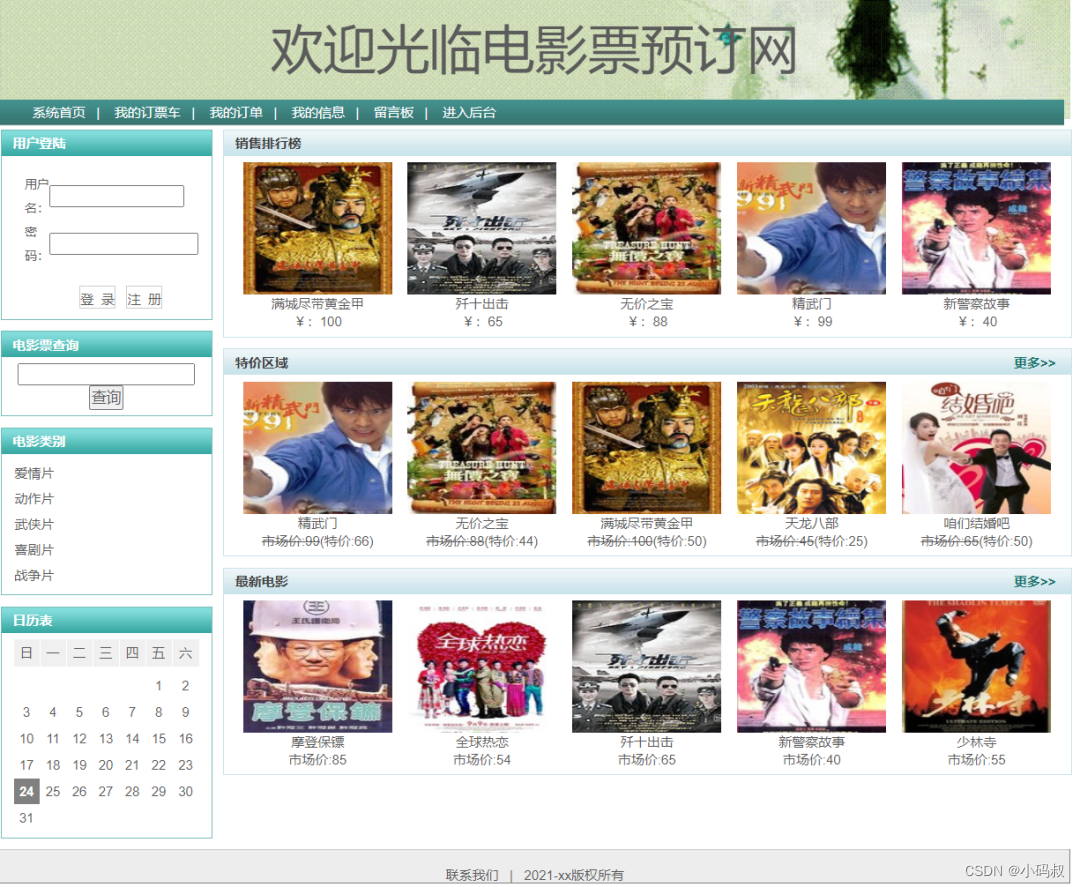
Task: Click the 满城尽带黄金甲 title under 销售排行榜
Action: 318,304
